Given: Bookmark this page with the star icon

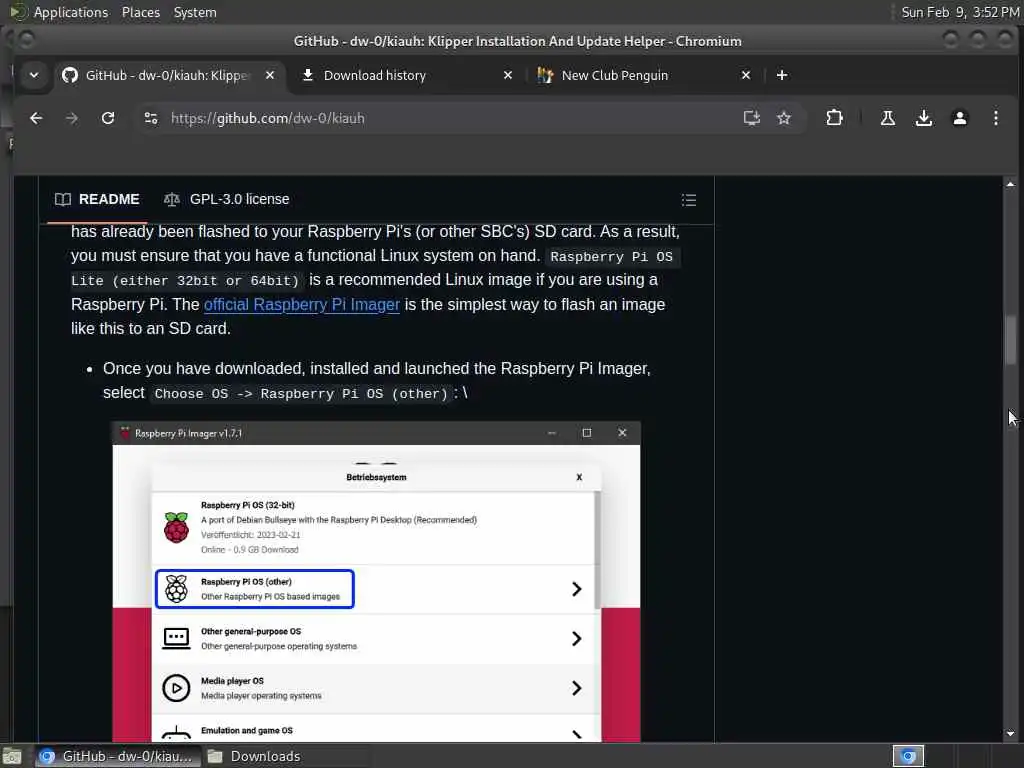Looking at the screenshot, I should coord(784,118).
